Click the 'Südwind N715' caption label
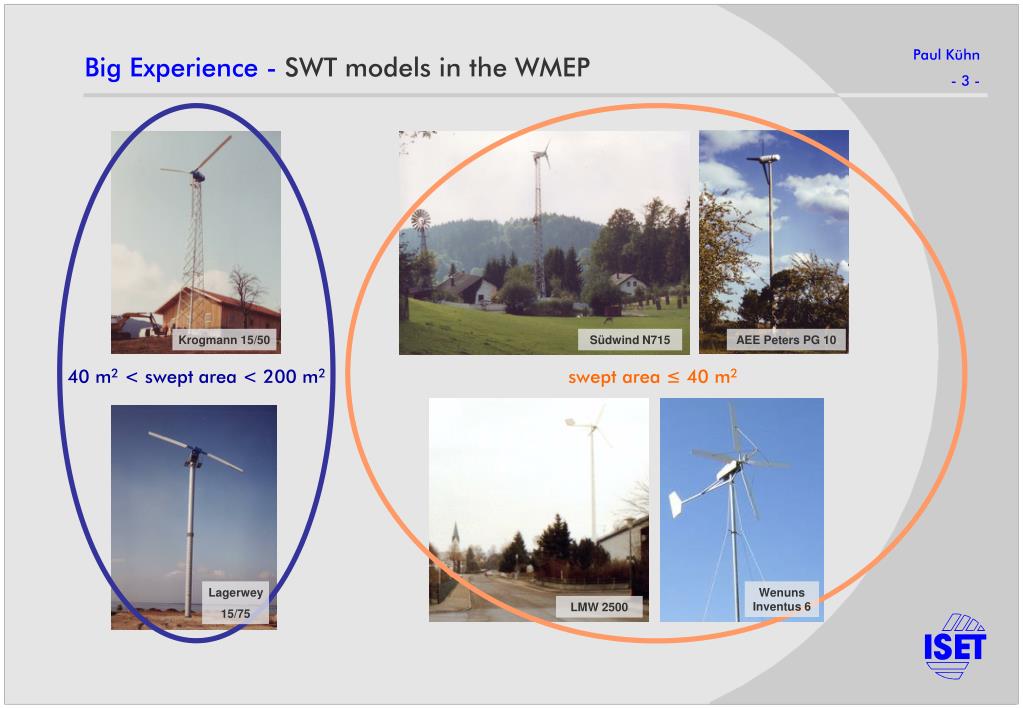 pyautogui.click(x=630, y=340)
